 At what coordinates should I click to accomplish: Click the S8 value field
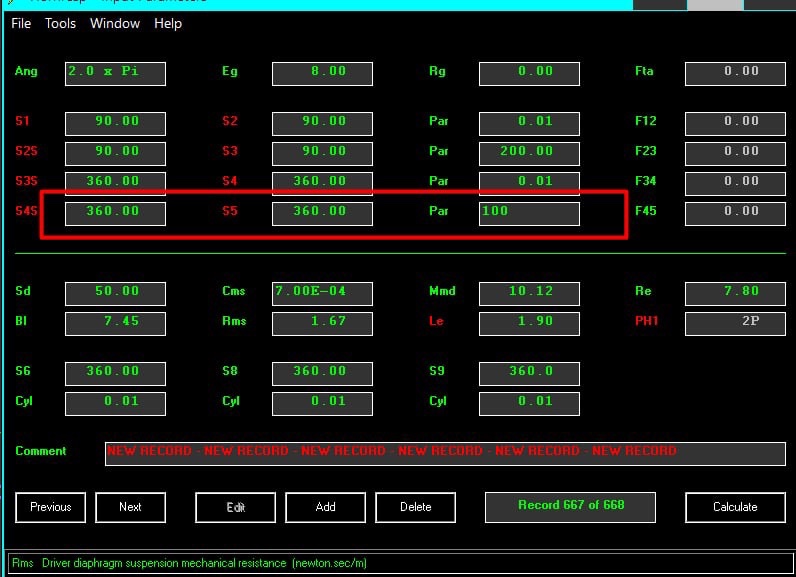point(322,374)
